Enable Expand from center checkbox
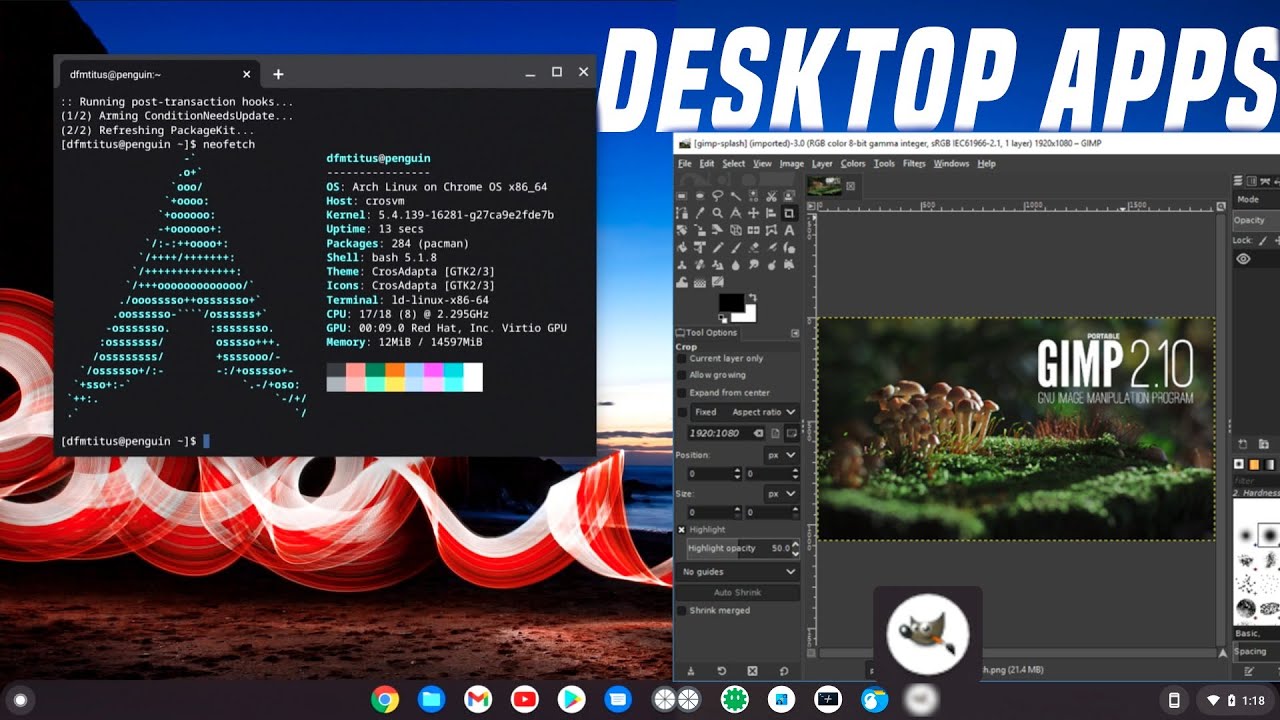Image resolution: width=1280 pixels, height=720 pixels. pyautogui.click(x=682, y=393)
